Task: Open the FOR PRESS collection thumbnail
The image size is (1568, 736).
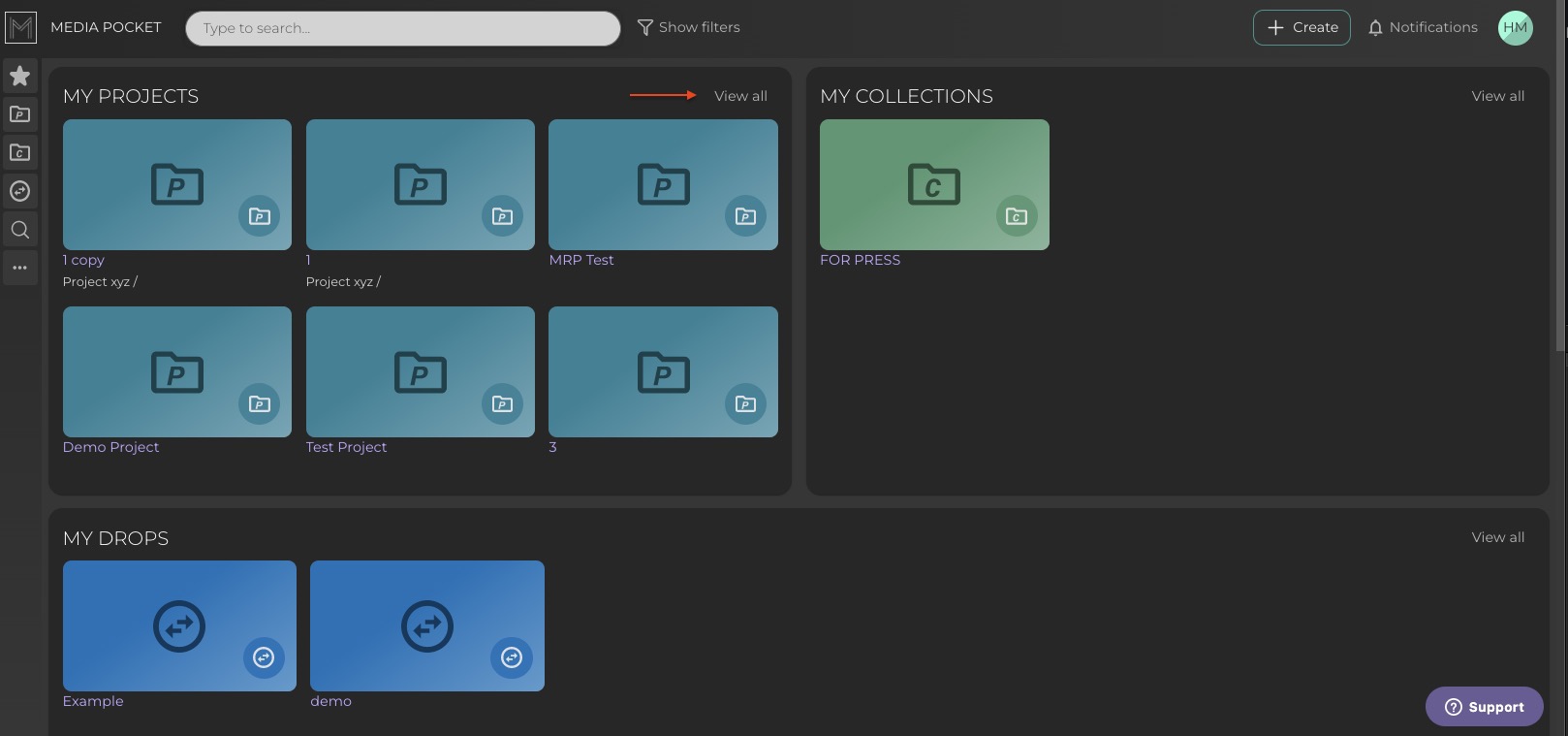Action: pos(934,184)
